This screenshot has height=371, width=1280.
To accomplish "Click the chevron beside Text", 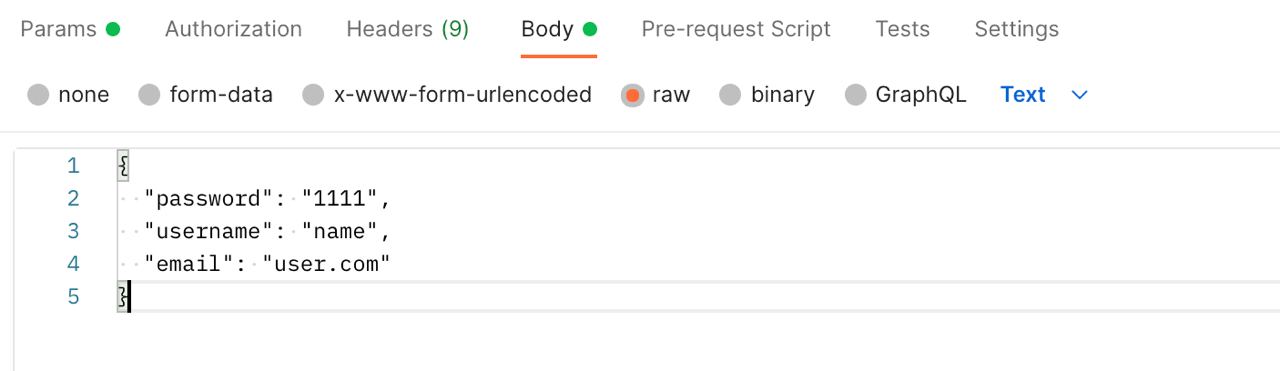I will [x=1079, y=95].
